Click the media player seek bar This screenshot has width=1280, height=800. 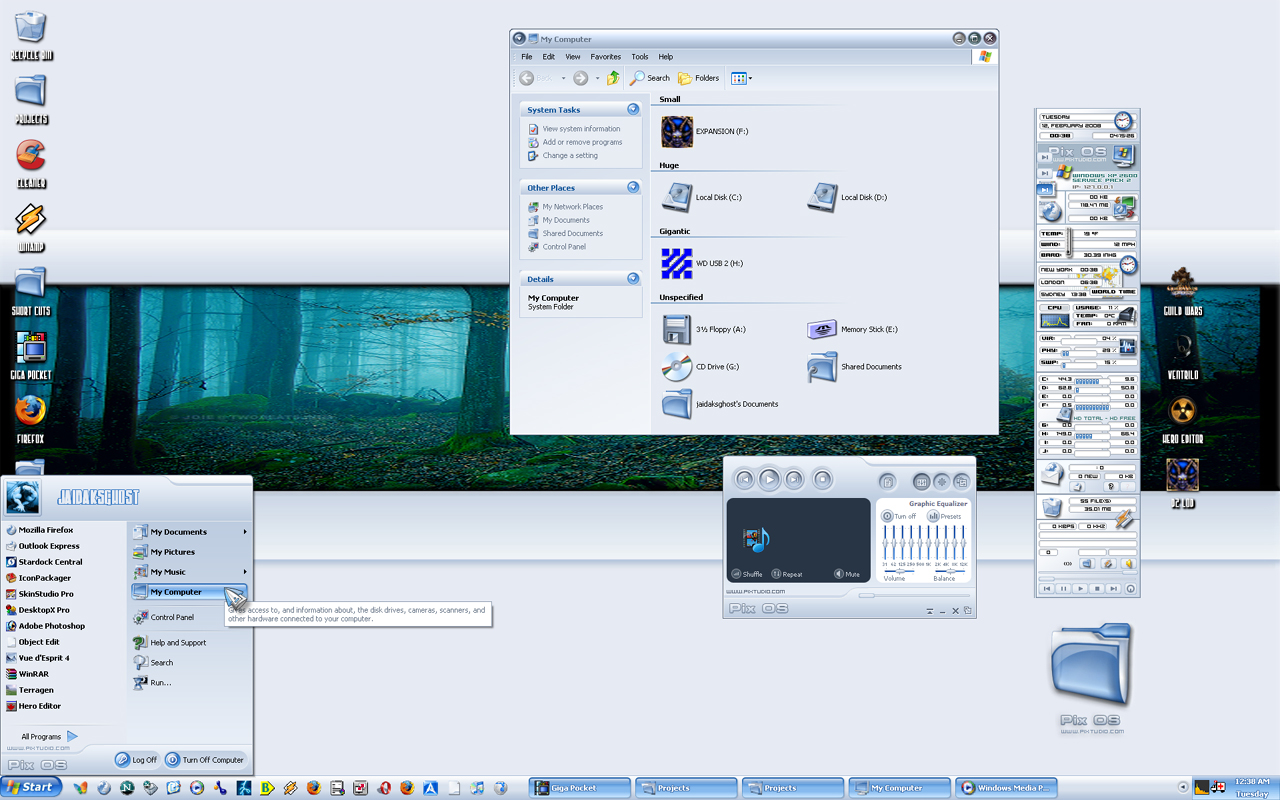[x=913, y=595]
